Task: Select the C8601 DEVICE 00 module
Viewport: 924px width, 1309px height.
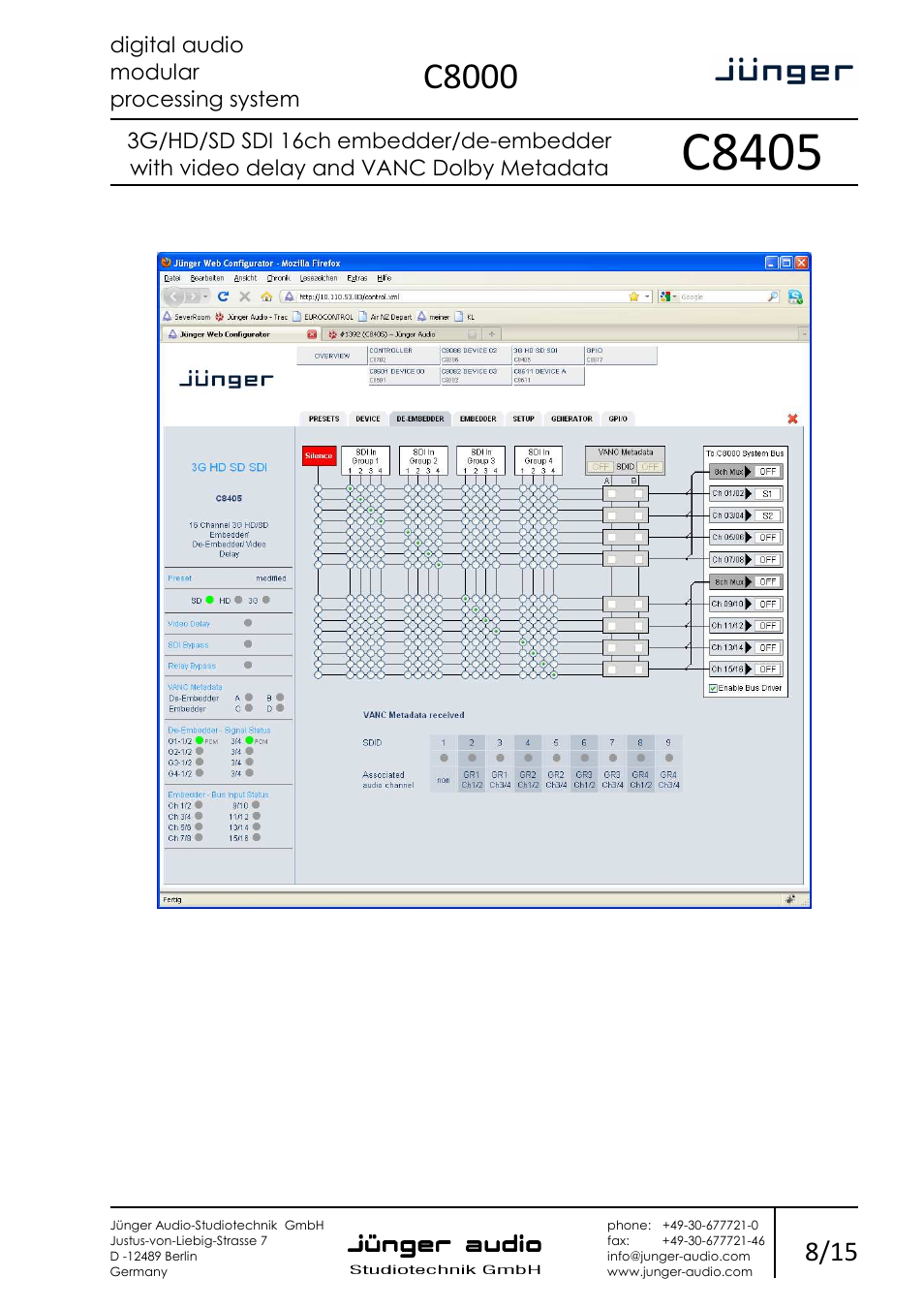Action: (403, 376)
